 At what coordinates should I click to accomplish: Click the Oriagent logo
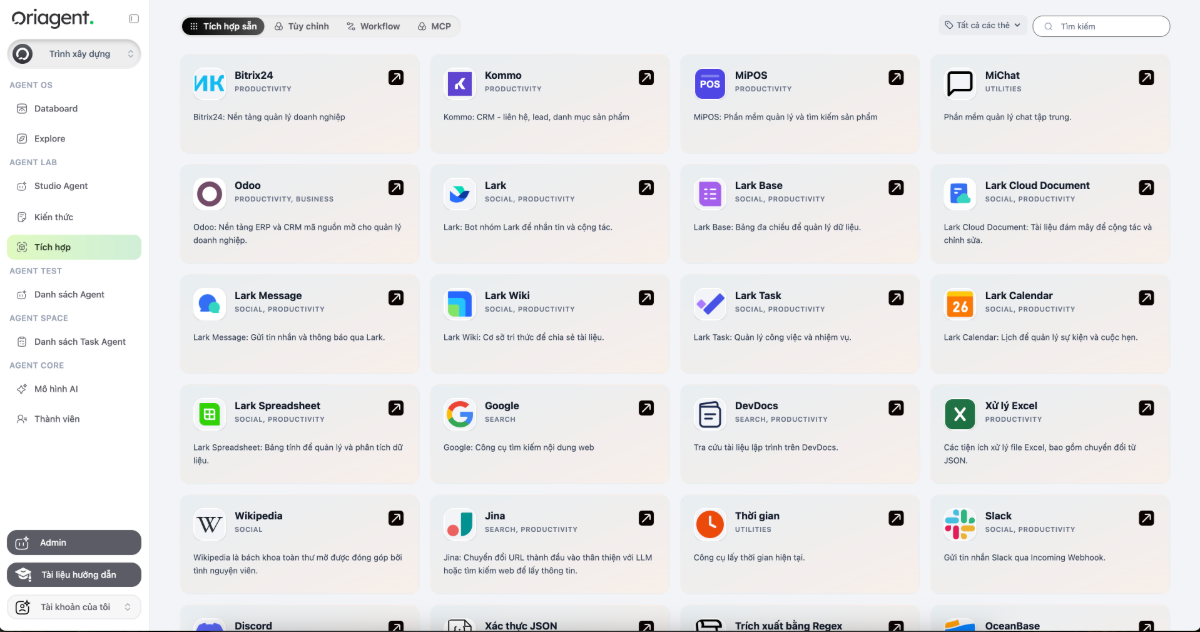tap(52, 19)
